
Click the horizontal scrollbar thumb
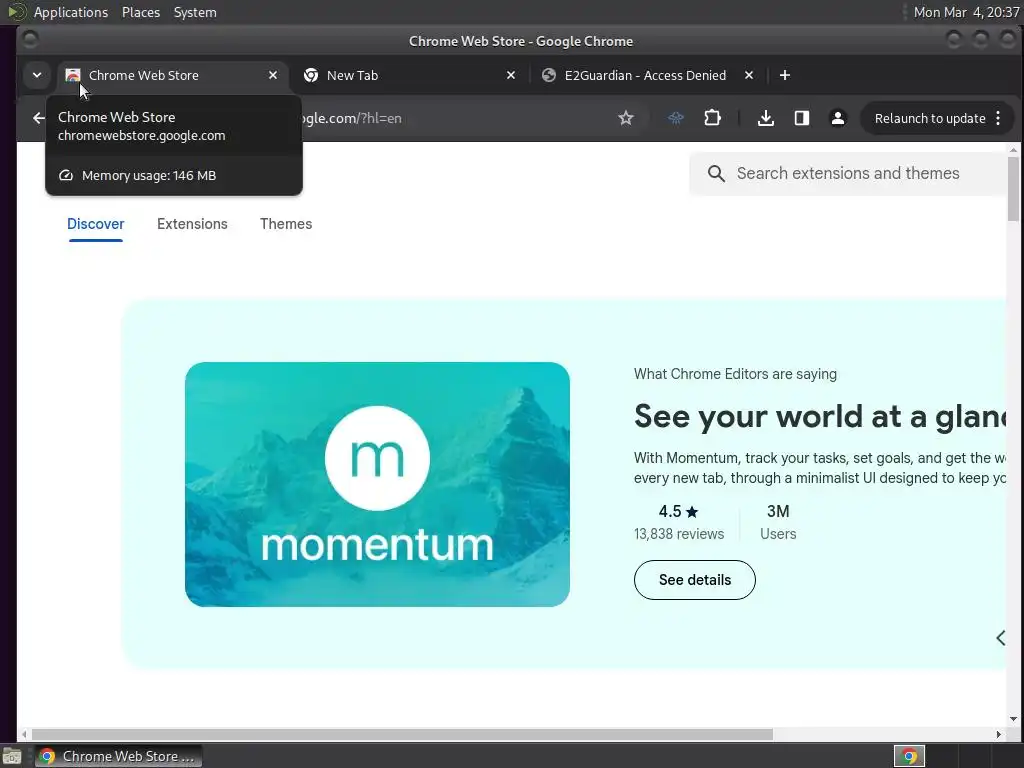[402, 735]
